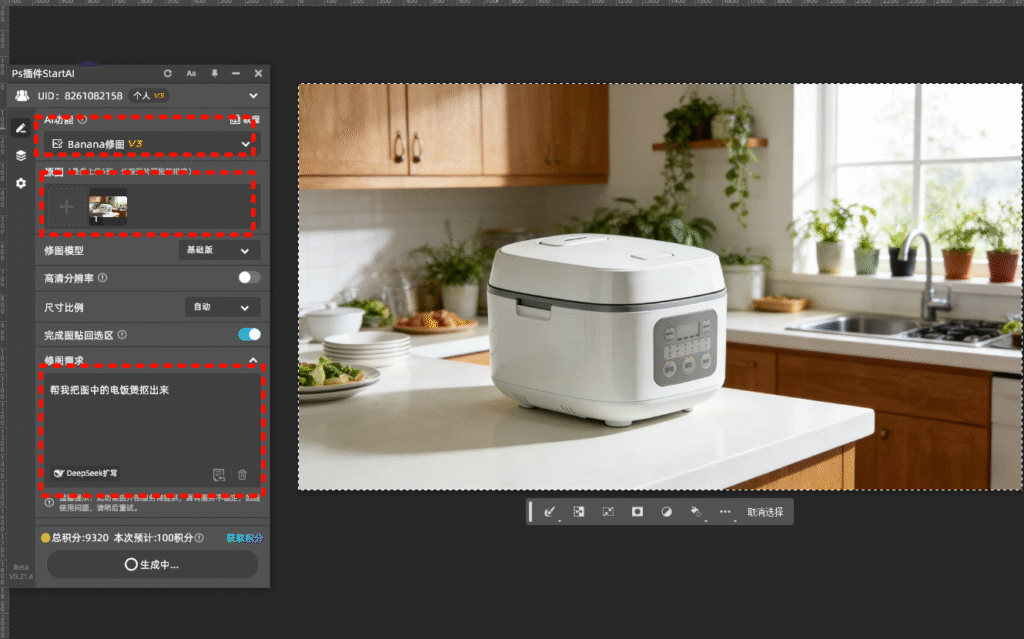1024x639 pixels.
Task: Toggle the 高清分辨率 switch
Action: coord(249,278)
